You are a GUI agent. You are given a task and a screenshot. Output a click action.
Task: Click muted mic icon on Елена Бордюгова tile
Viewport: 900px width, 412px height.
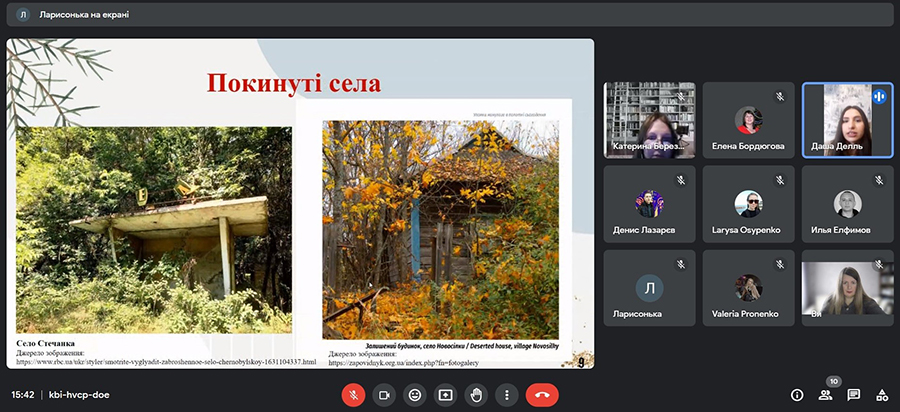(x=780, y=96)
